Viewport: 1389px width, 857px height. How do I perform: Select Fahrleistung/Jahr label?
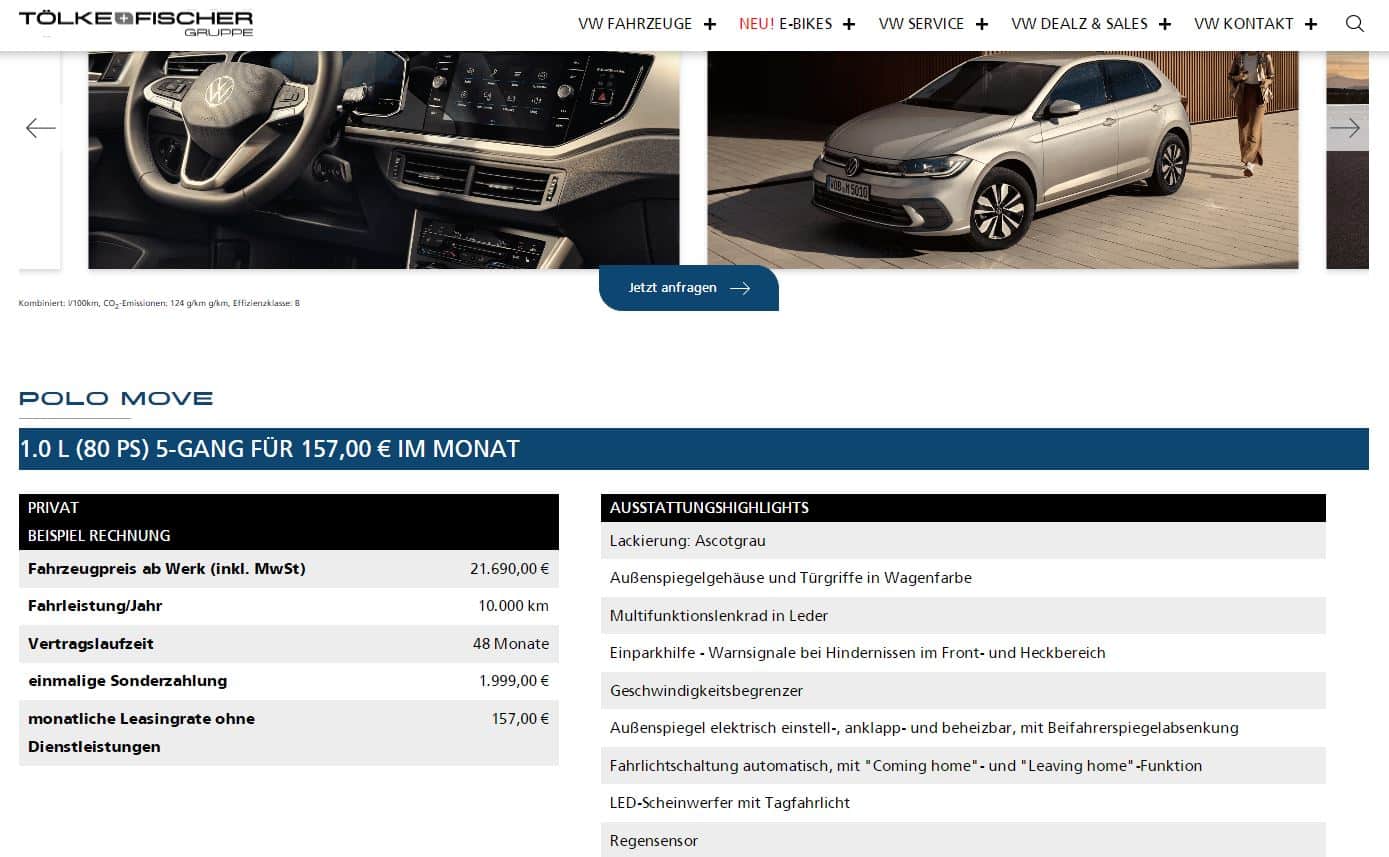tap(95, 606)
